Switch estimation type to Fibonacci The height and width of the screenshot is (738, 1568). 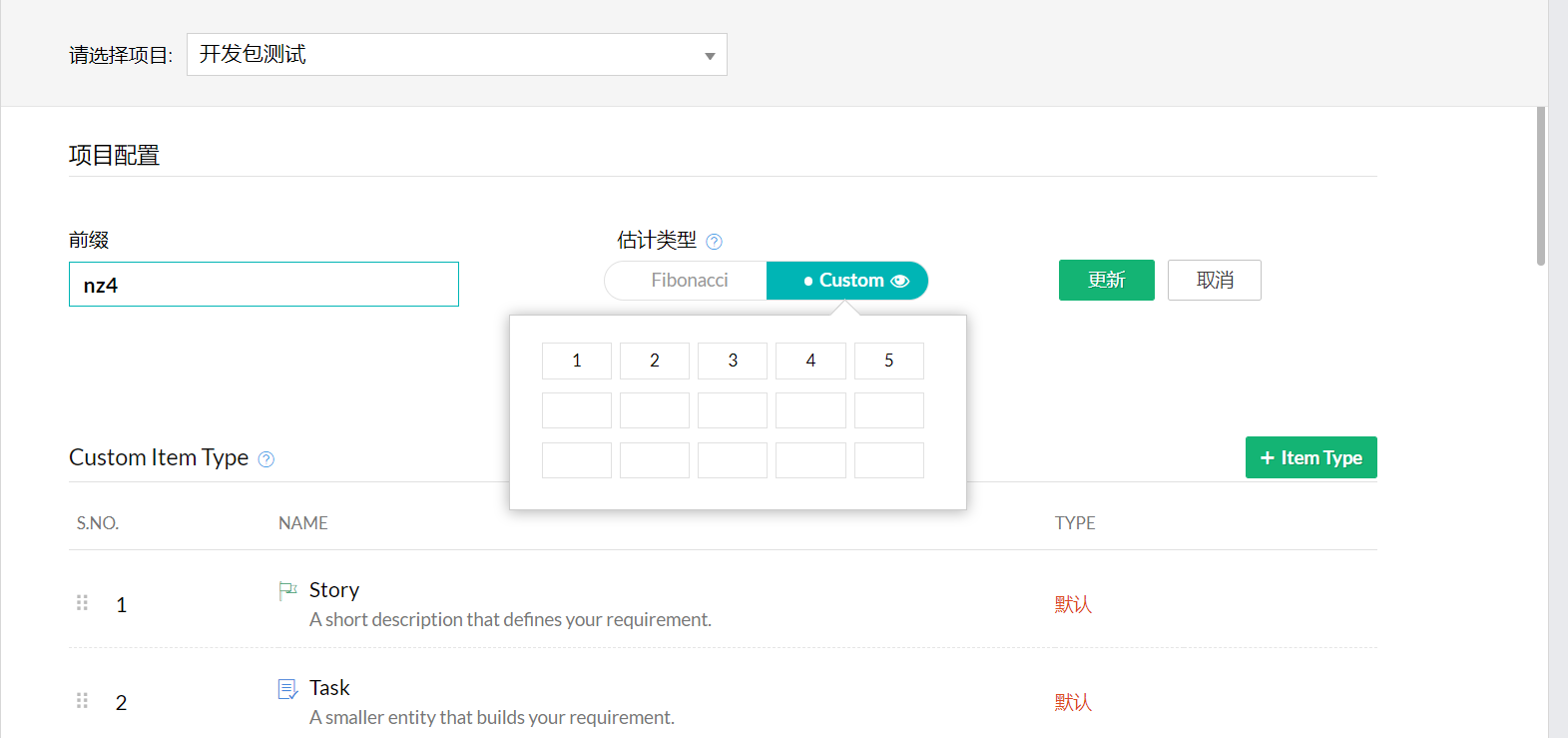tap(689, 281)
